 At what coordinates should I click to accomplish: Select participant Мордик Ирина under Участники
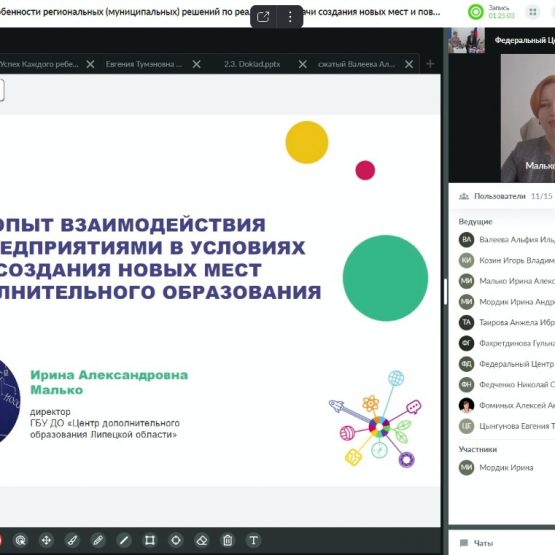[507, 468]
